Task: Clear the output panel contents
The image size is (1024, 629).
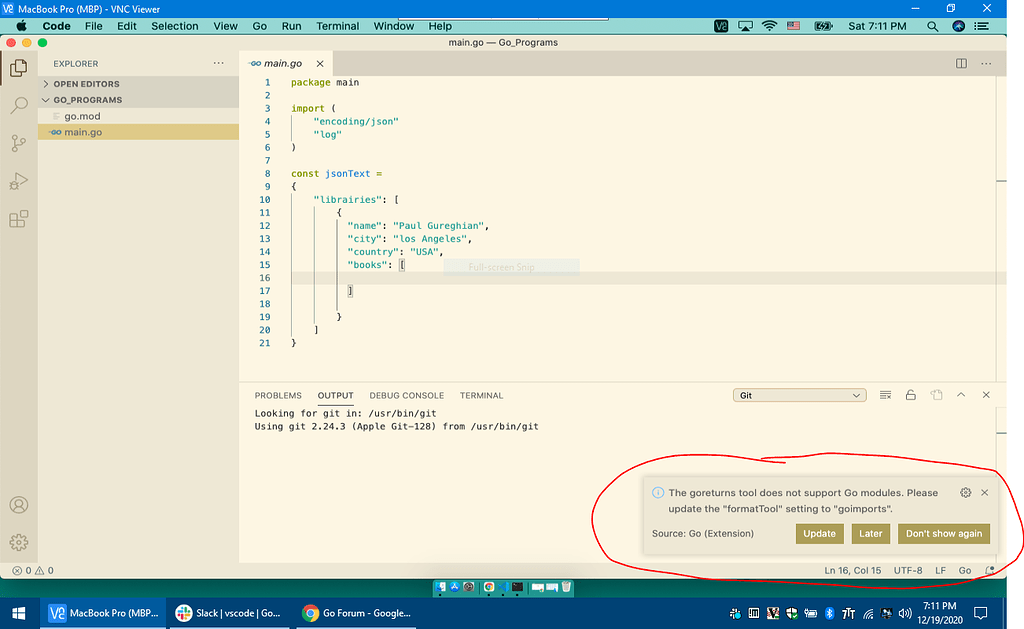Action: (x=885, y=395)
